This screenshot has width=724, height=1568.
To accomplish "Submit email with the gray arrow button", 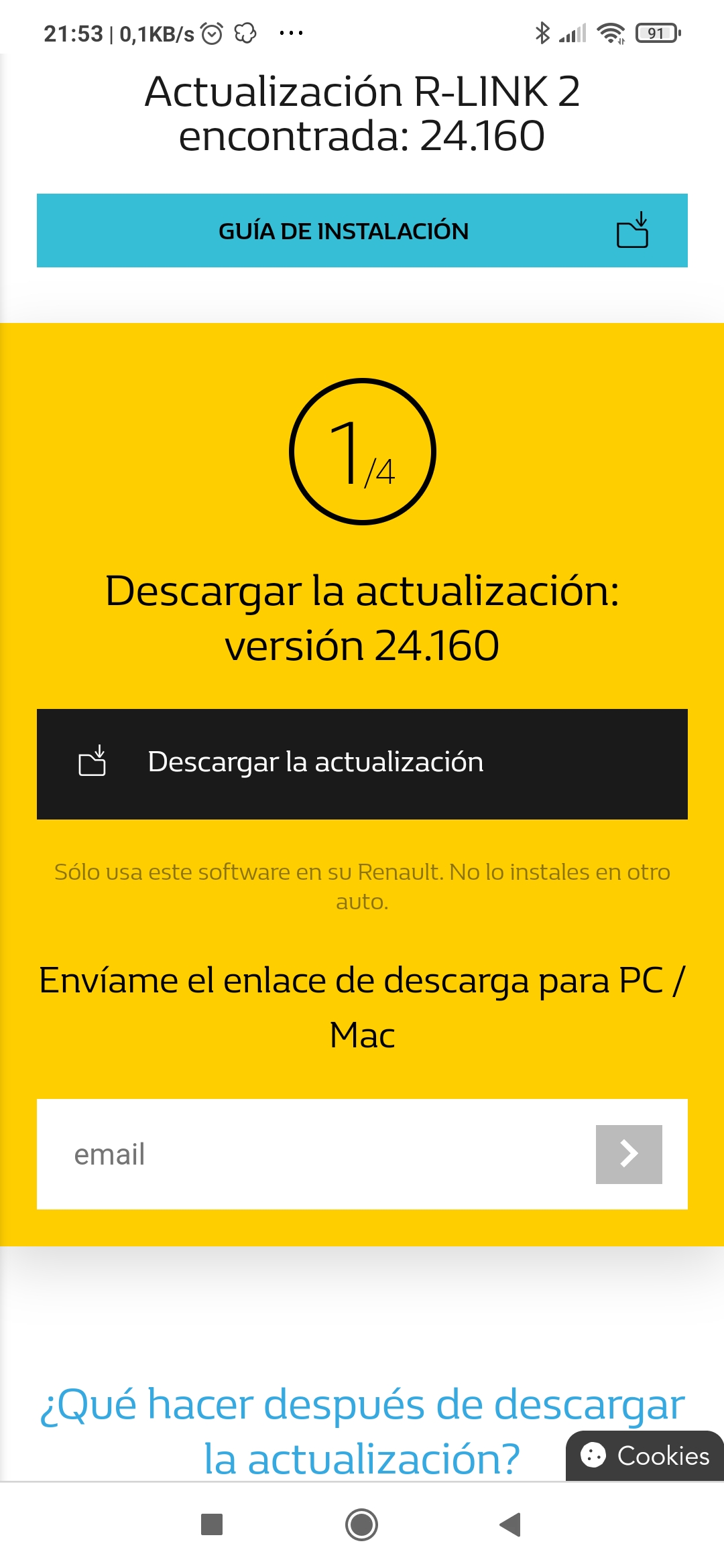I will click(x=629, y=1154).
